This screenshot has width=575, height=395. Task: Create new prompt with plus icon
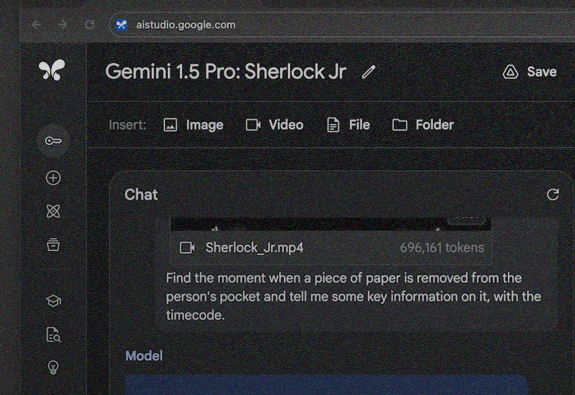[53, 178]
